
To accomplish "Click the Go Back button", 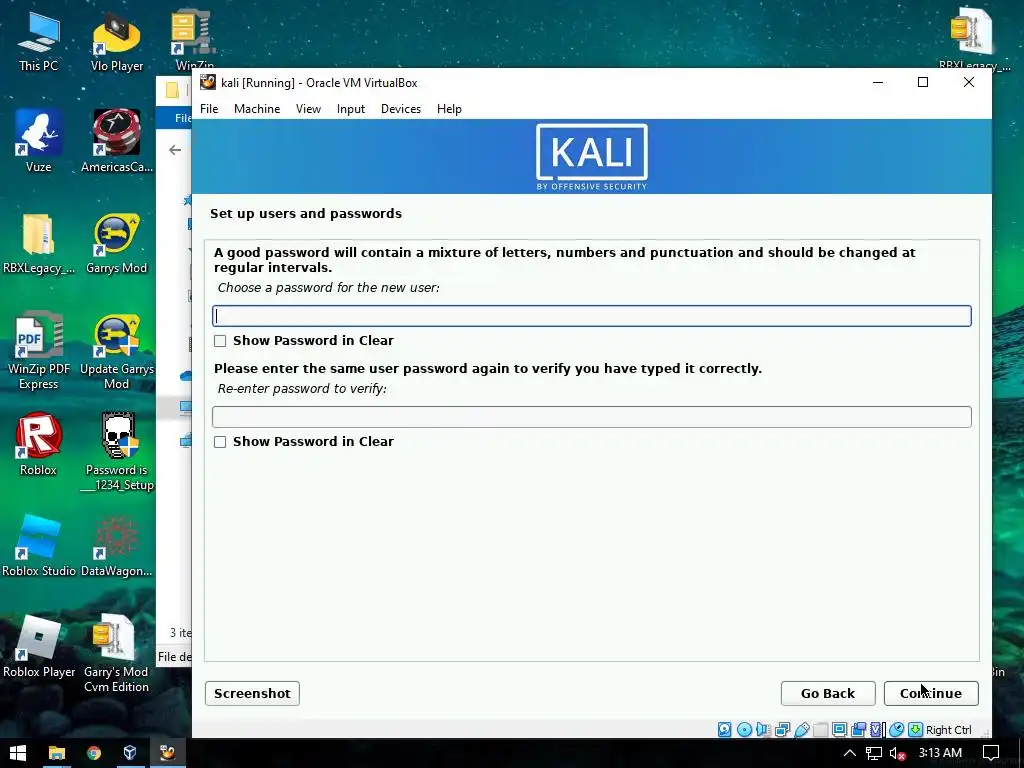I will [x=827, y=694].
